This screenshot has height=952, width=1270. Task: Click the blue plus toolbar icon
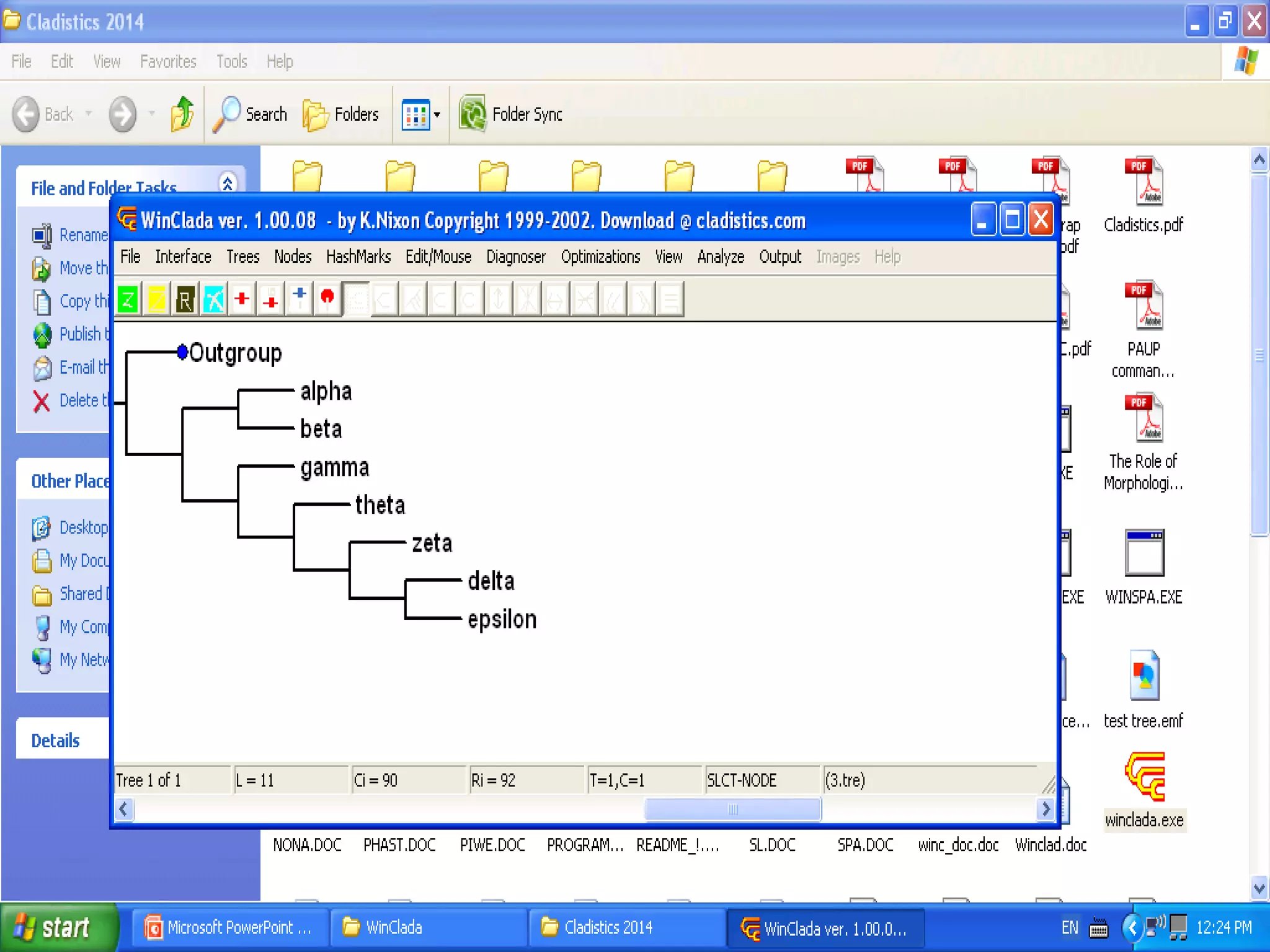pyautogui.click(x=300, y=299)
